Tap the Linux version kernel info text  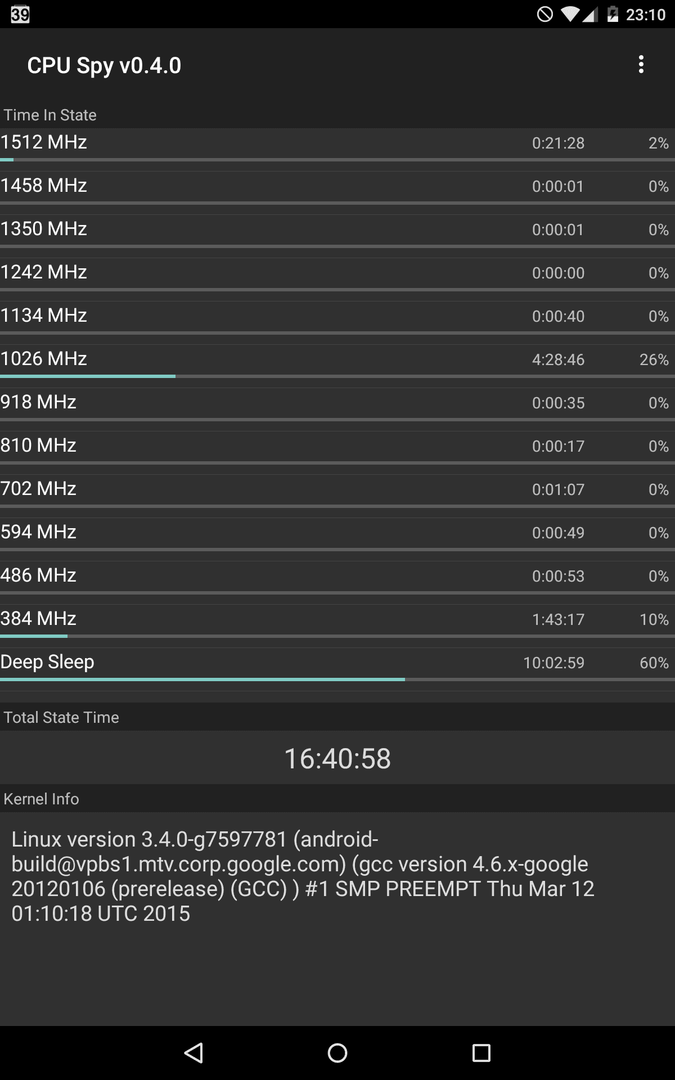point(303,876)
